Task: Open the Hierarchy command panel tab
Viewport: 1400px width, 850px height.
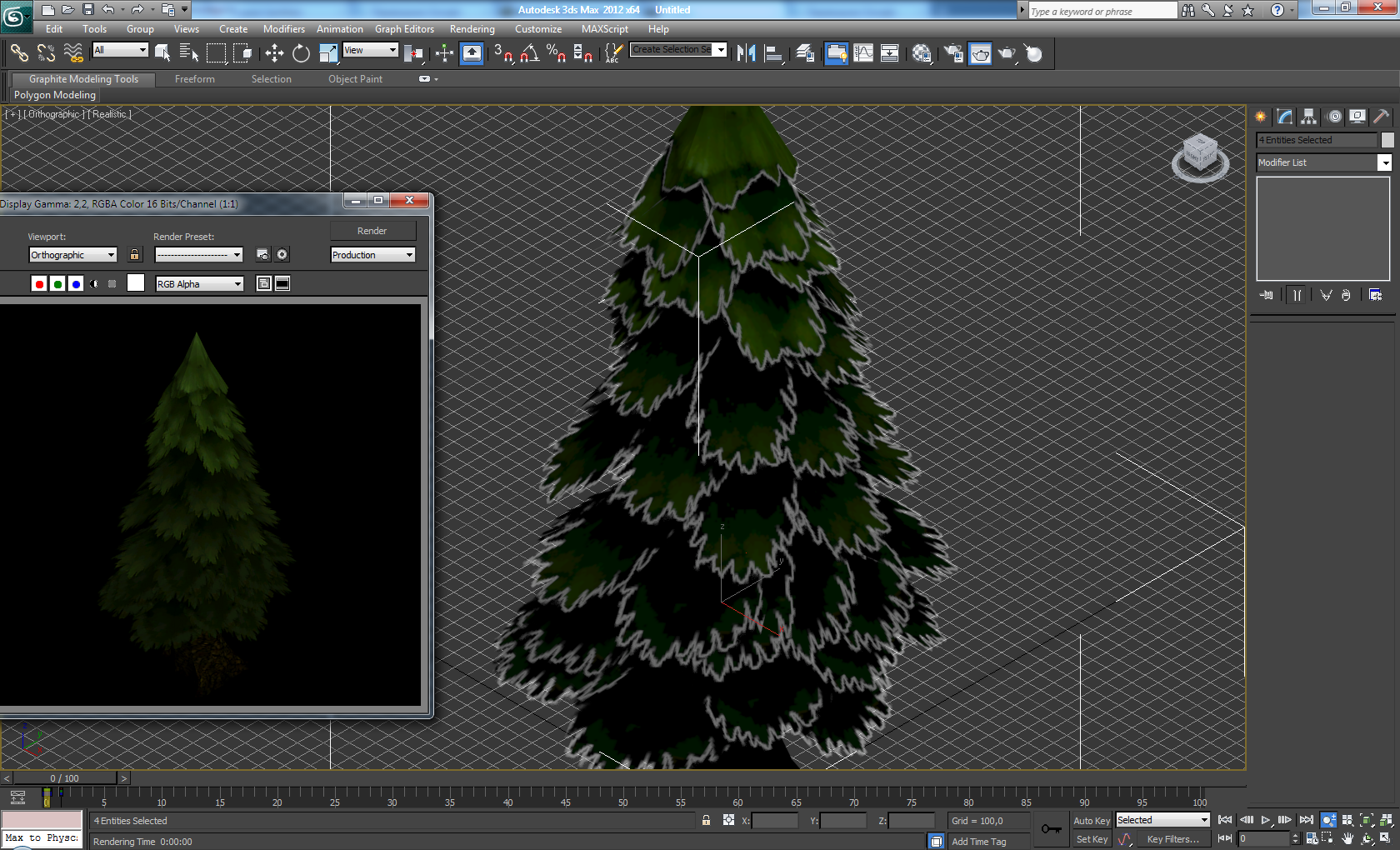Action: (1308, 117)
